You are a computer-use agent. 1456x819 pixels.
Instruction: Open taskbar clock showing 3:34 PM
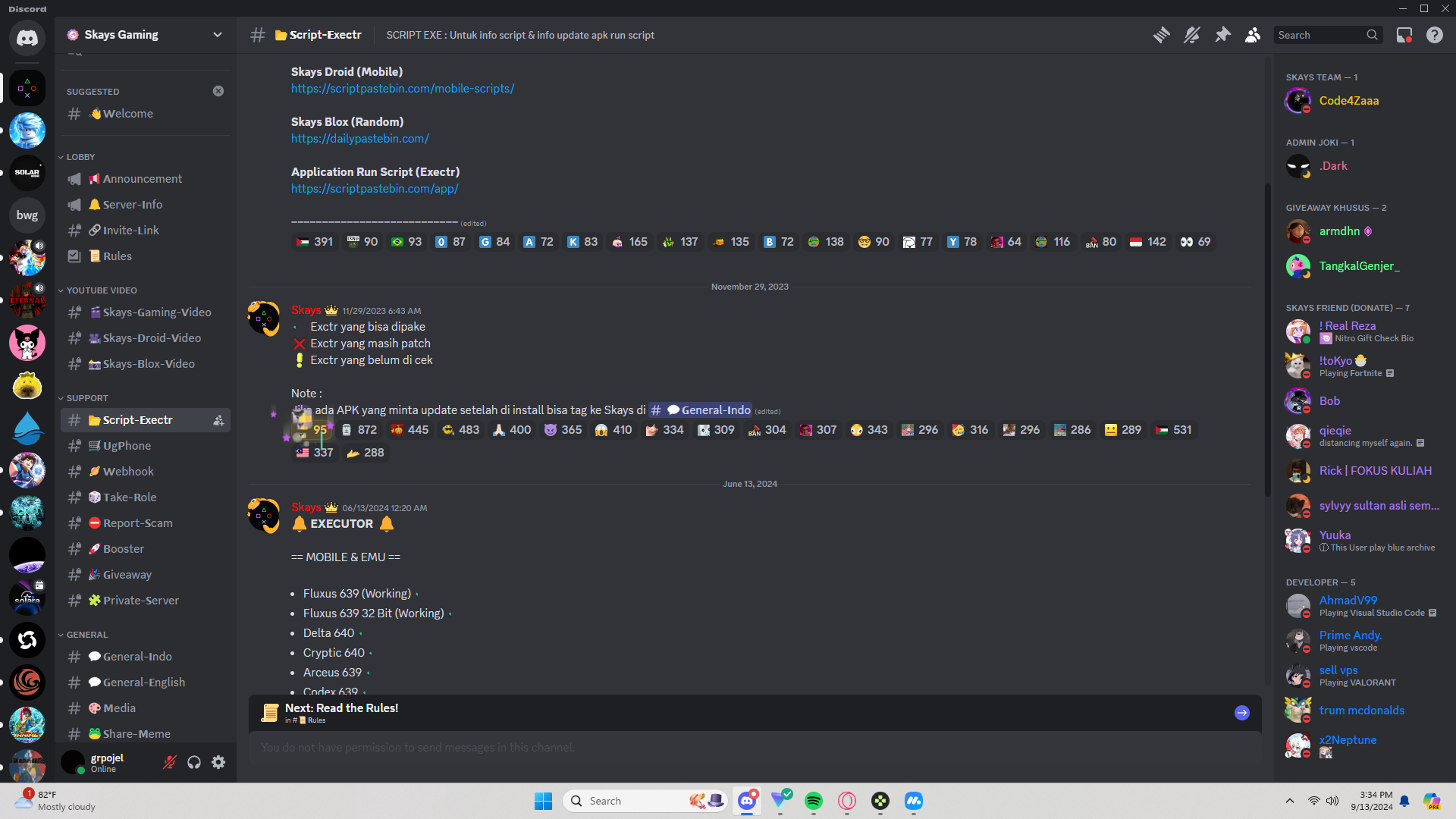tap(1371, 801)
